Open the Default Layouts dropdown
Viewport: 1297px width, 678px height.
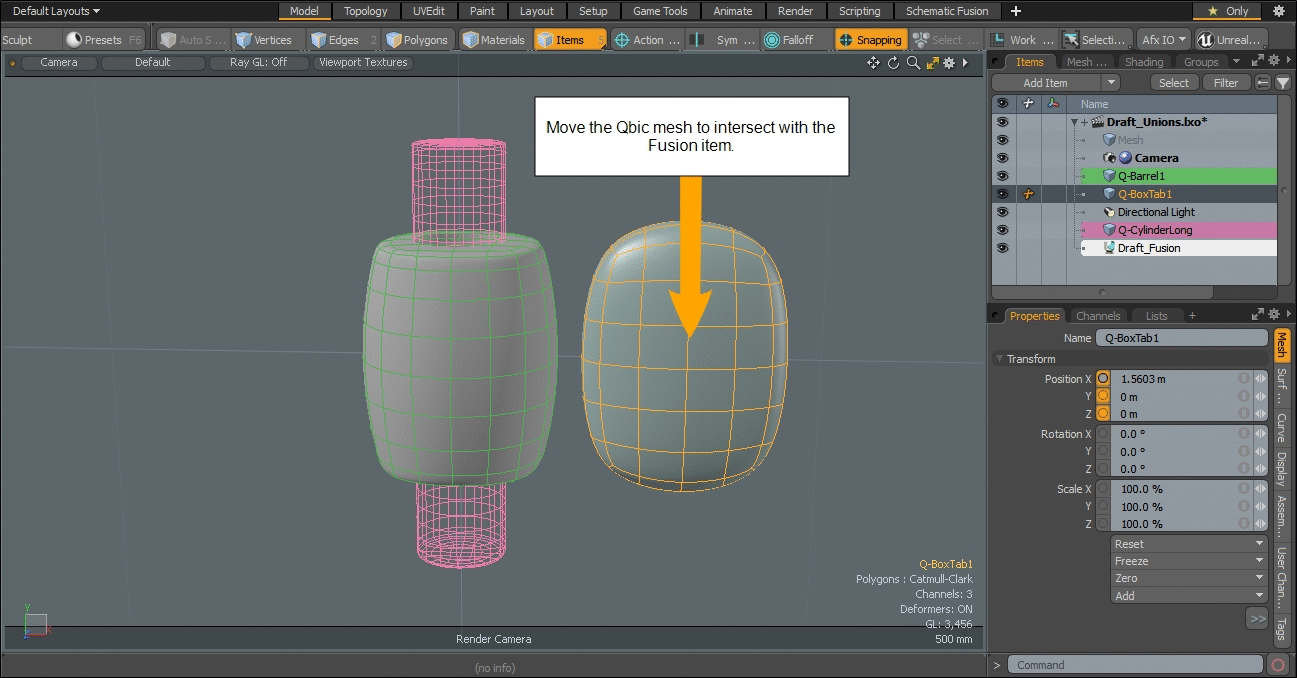click(56, 11)
